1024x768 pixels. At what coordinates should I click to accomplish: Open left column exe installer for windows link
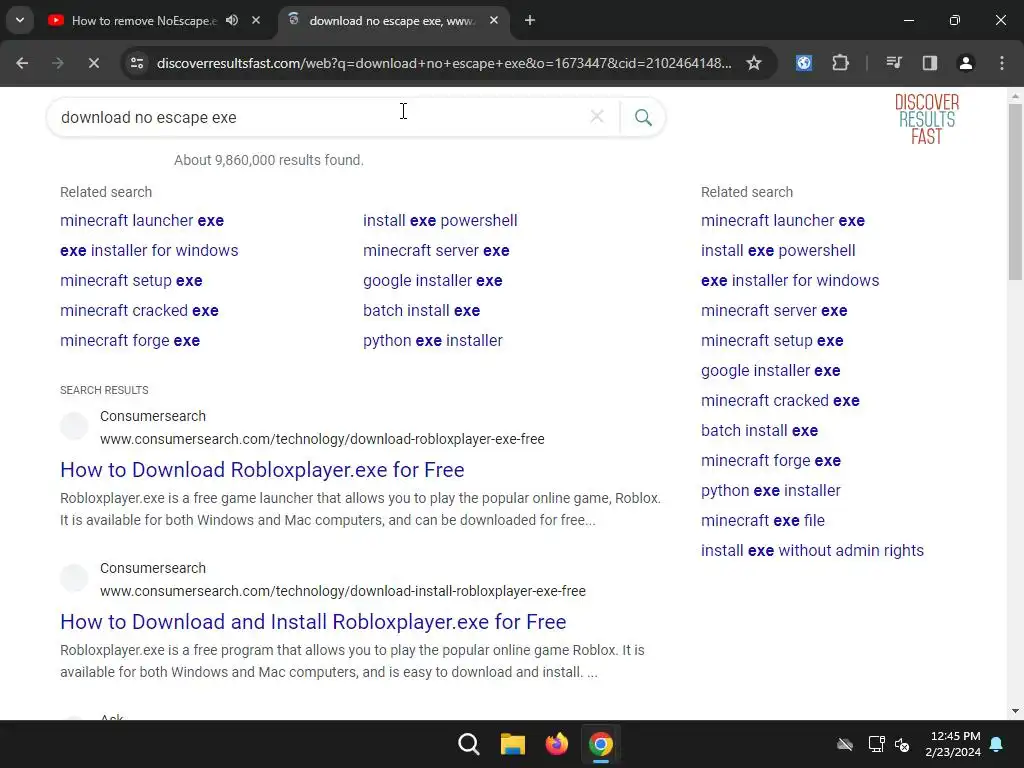pos(149,251)
